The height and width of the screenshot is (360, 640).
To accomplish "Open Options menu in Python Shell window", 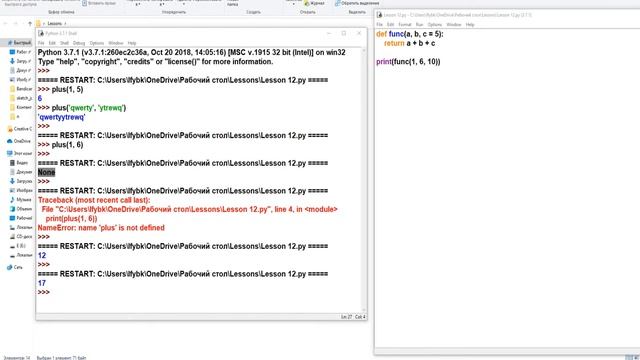I will coord(97,43).
